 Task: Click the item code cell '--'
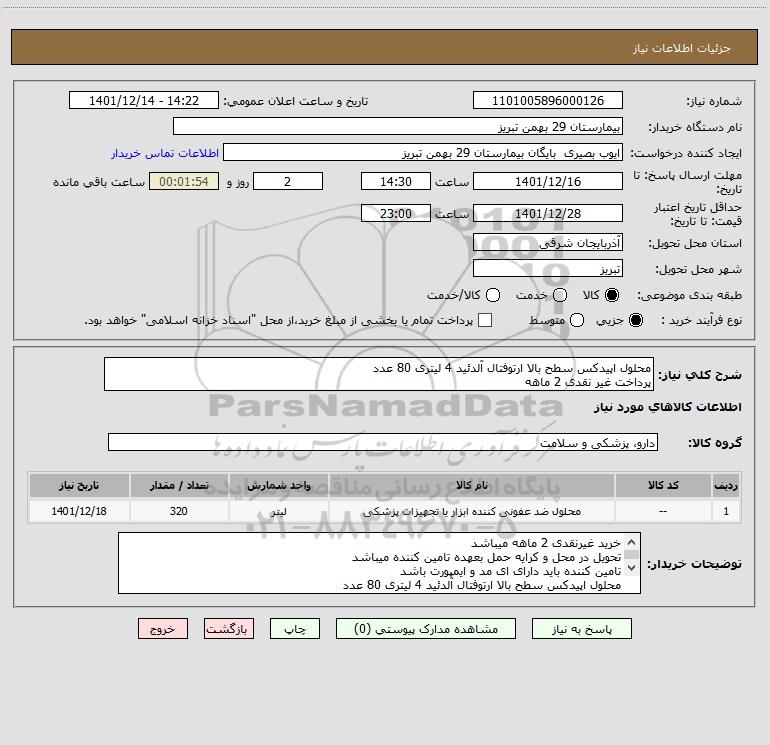click(x=663, y=511)
